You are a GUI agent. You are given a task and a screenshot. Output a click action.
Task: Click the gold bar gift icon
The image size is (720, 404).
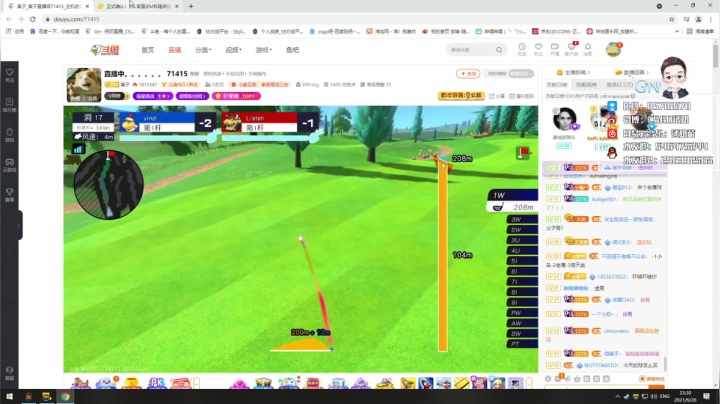(x=461, y=383)
